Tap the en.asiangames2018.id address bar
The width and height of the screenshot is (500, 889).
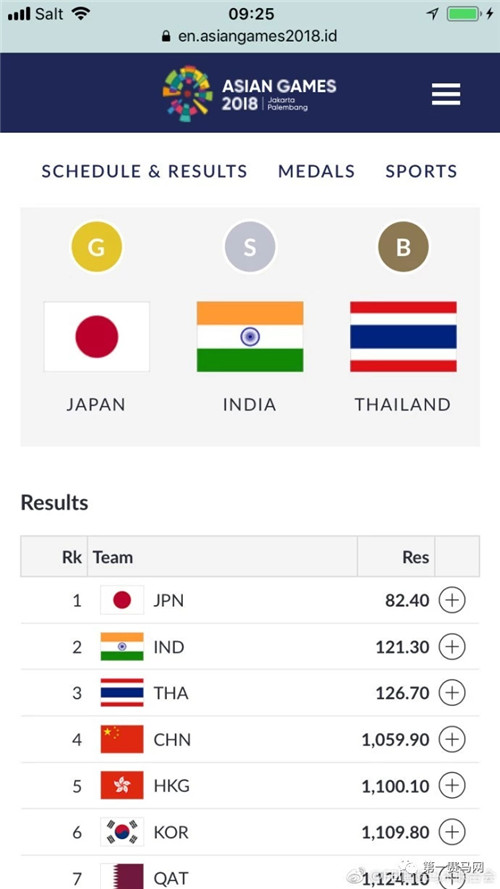coord(249,37)
